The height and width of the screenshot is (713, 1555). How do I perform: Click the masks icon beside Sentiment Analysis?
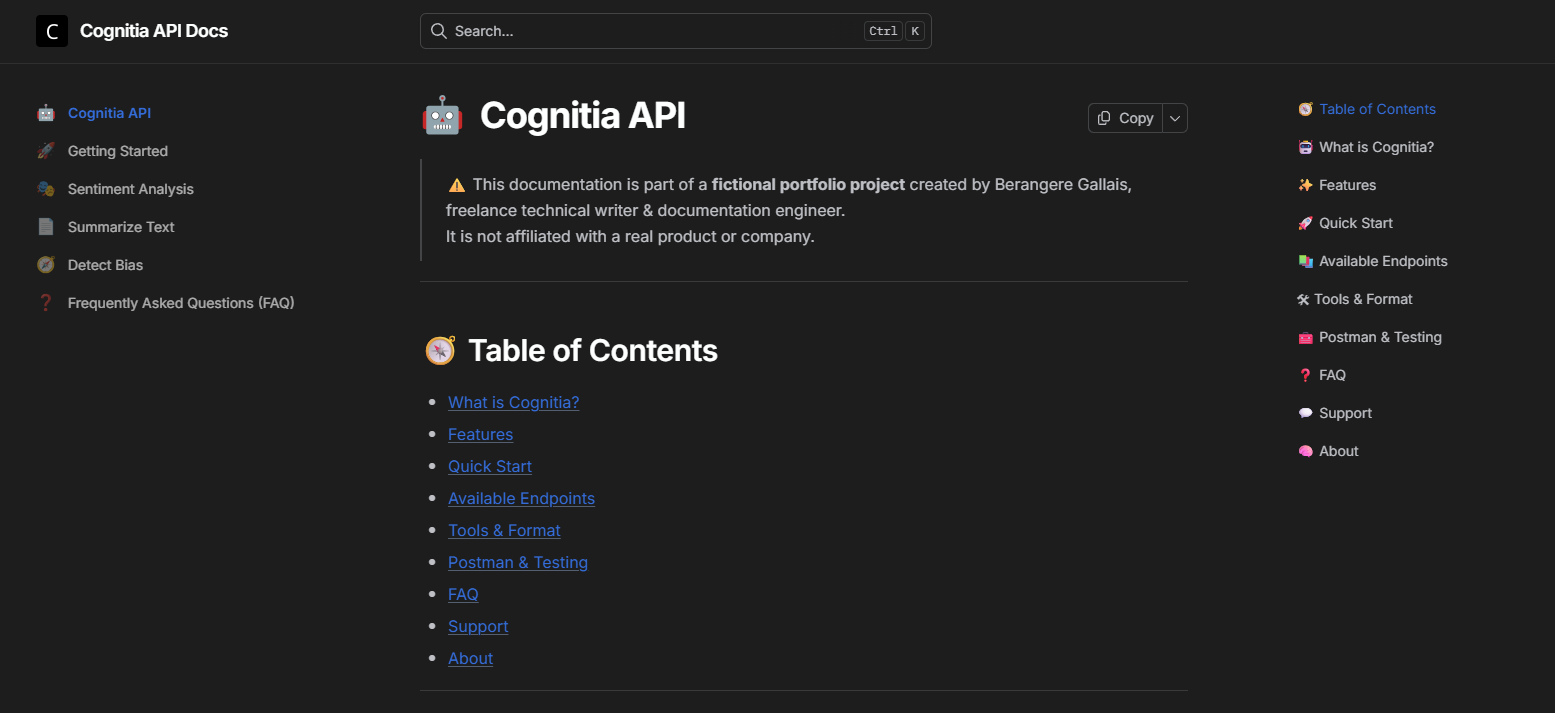click(x=45, y=189)
